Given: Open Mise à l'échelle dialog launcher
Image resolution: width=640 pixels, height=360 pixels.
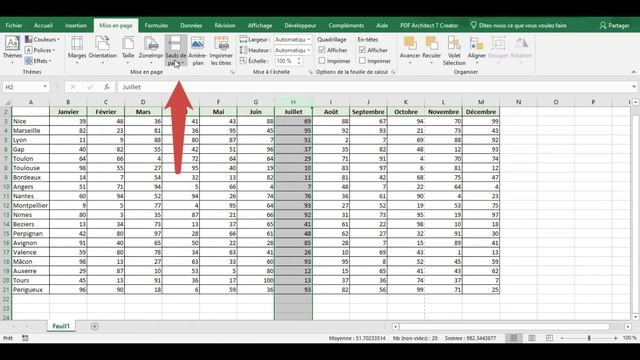Looking at the screenshot, I should click(x=310, y=72).
